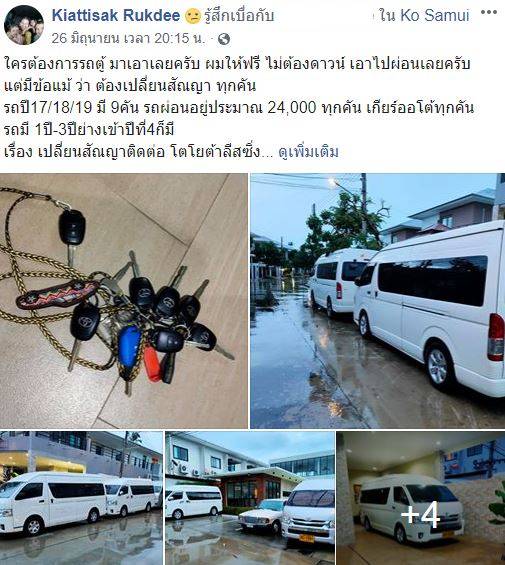Click the yellow license plate on van

click(307, 538)
